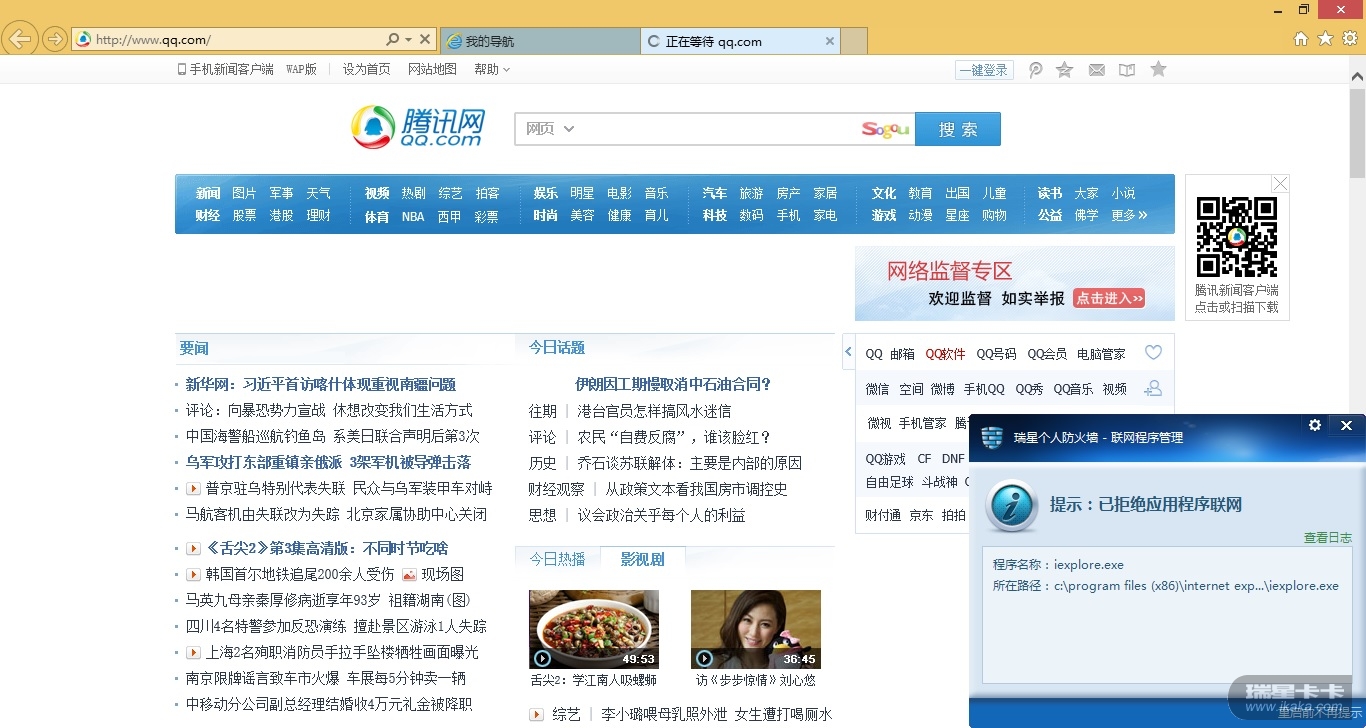Open the headline 新华网:习近平首访喀什体现重视南疆问题

click(x=321, y=384)
